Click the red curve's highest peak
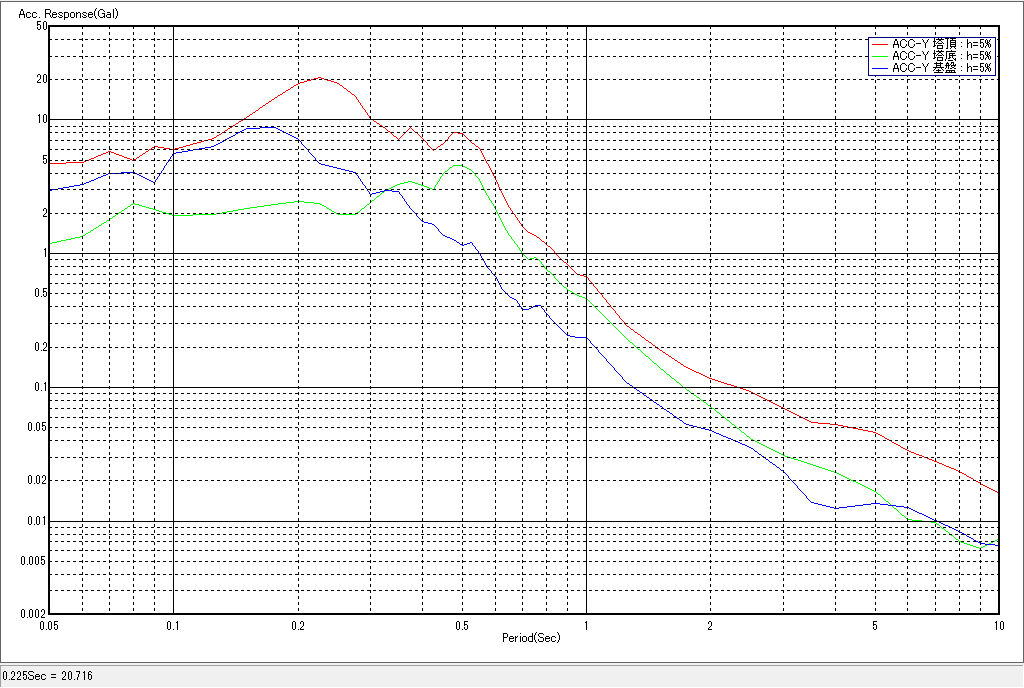This screenshot has height=688, width=1024. click(x=319, y=77)
